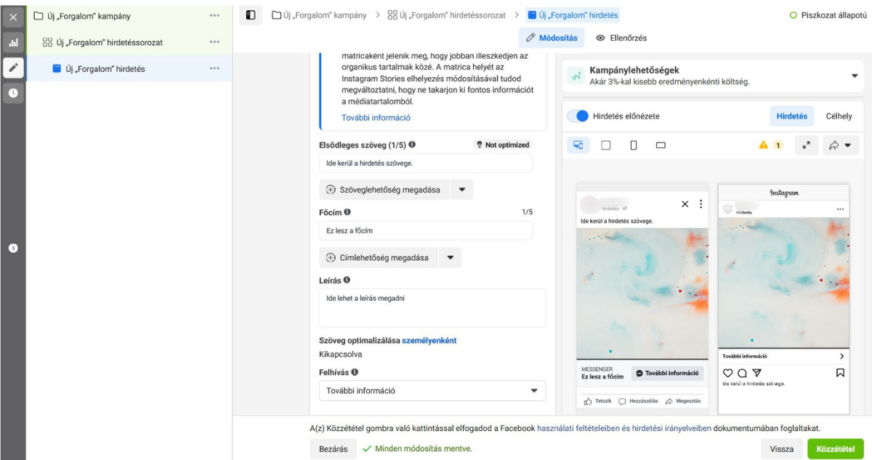
Task: Select the Célhely preview tab
Action: tap(838, 116)
